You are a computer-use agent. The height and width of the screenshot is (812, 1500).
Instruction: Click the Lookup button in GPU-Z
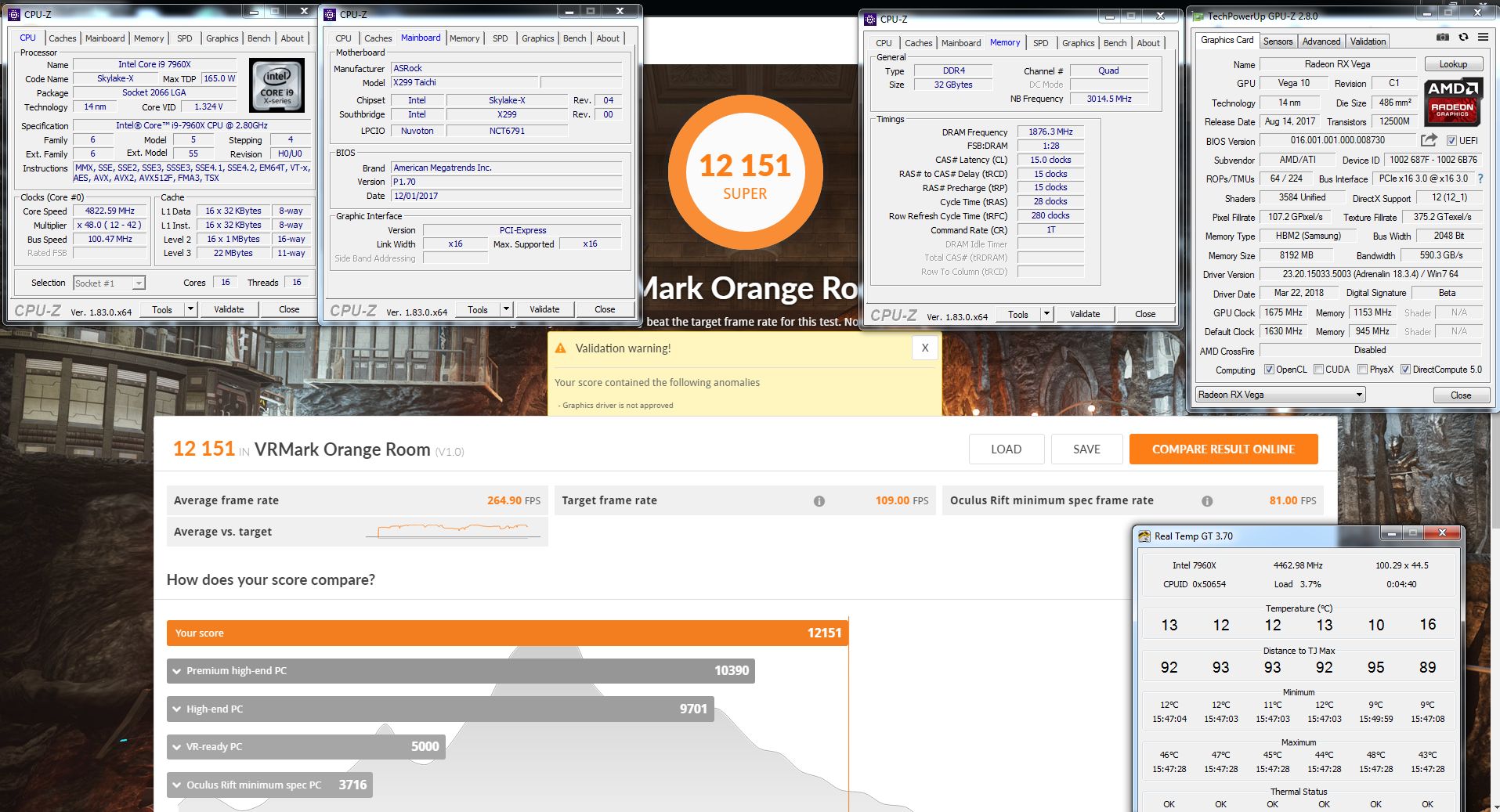click(1453, 64)
